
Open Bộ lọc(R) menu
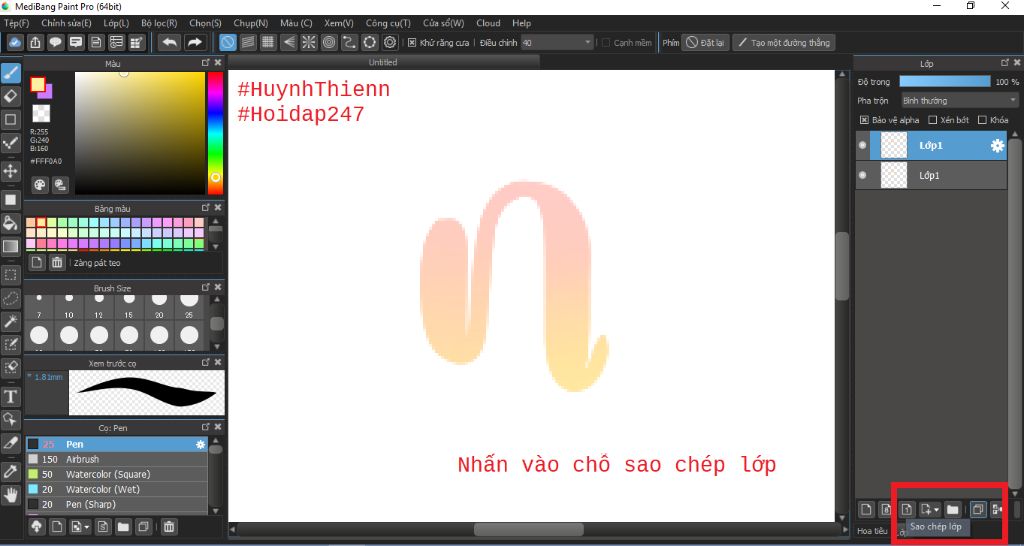159,23
